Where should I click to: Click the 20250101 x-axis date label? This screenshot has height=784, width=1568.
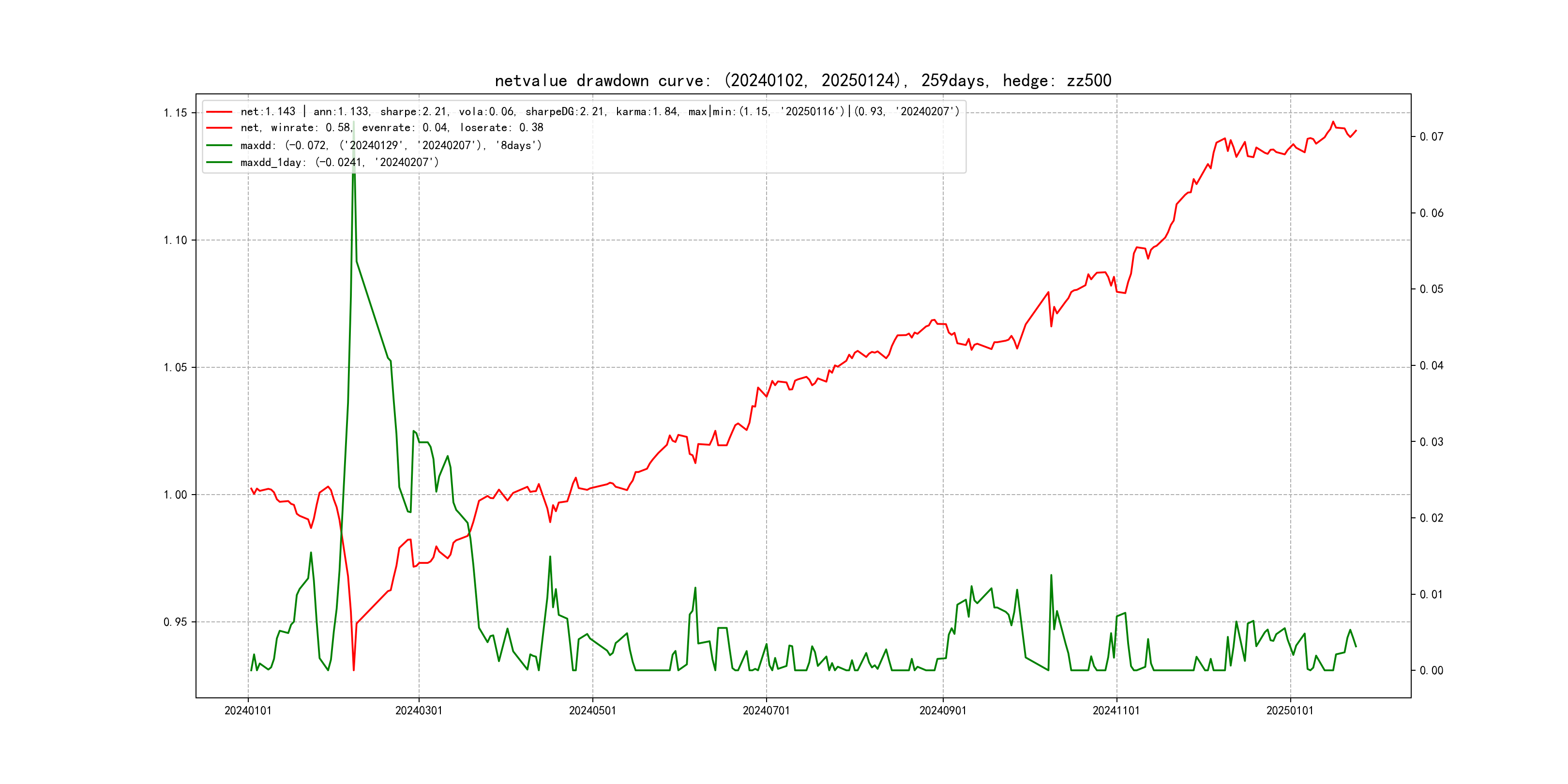pyautogui.click(x=1290, y=710)
